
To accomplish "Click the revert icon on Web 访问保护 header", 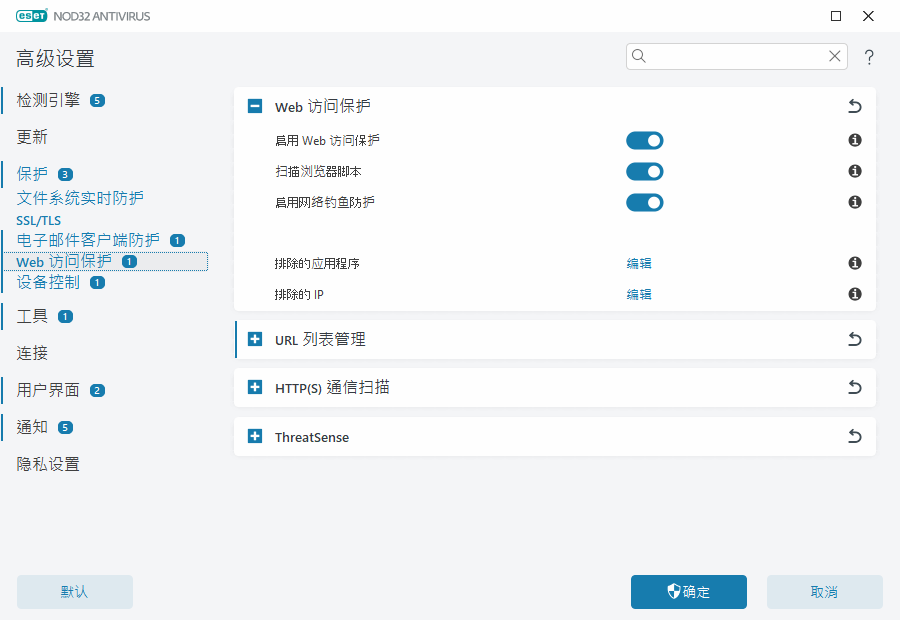I will [854, 106].
